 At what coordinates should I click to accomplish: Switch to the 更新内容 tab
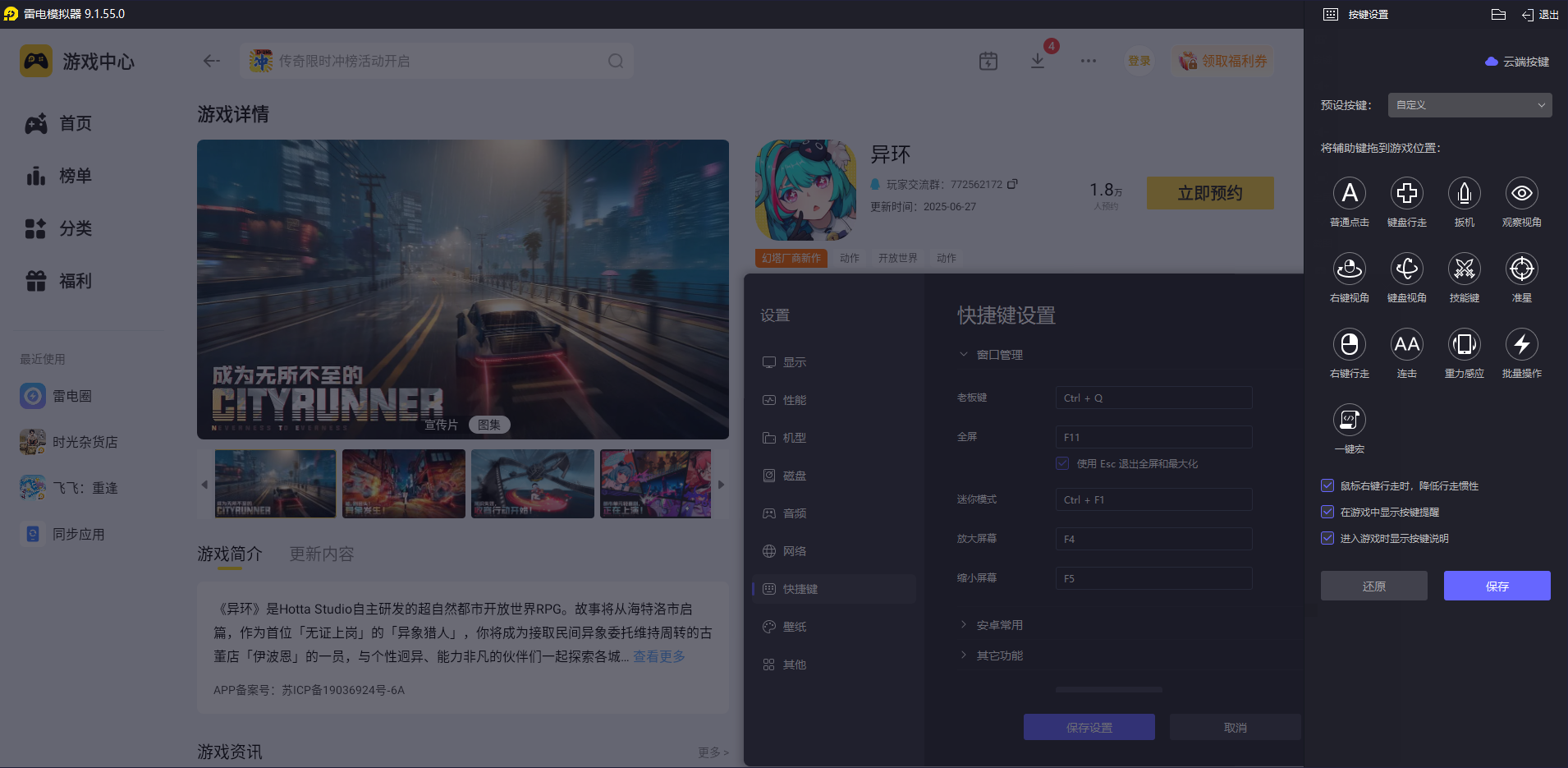(x=321, y=554)
